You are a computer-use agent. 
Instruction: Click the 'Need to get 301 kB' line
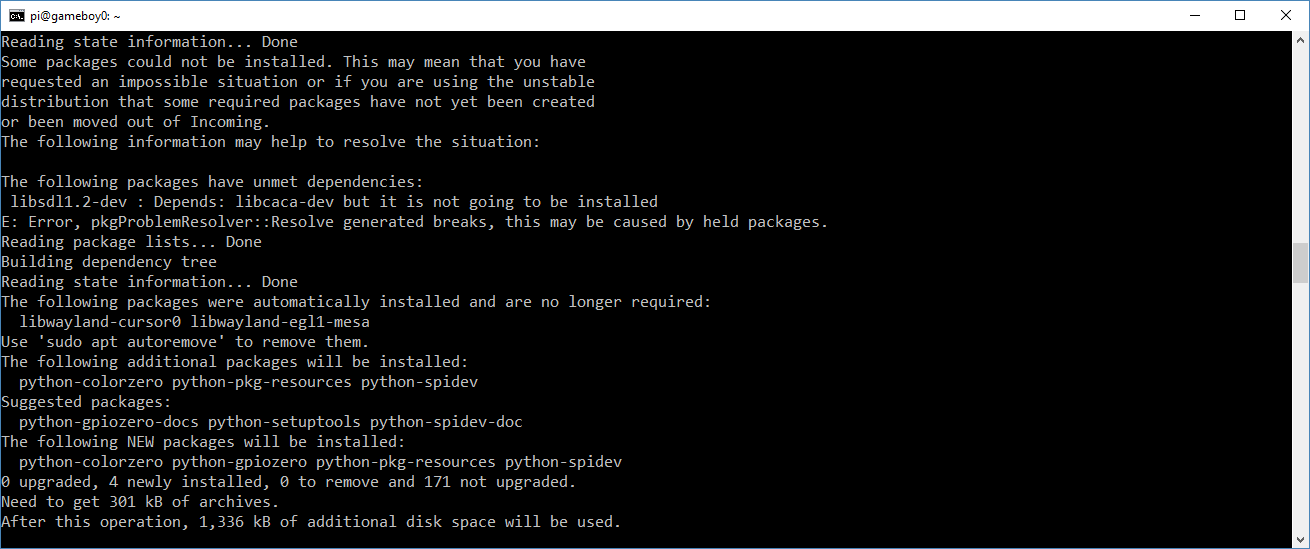tap(140, 502)
